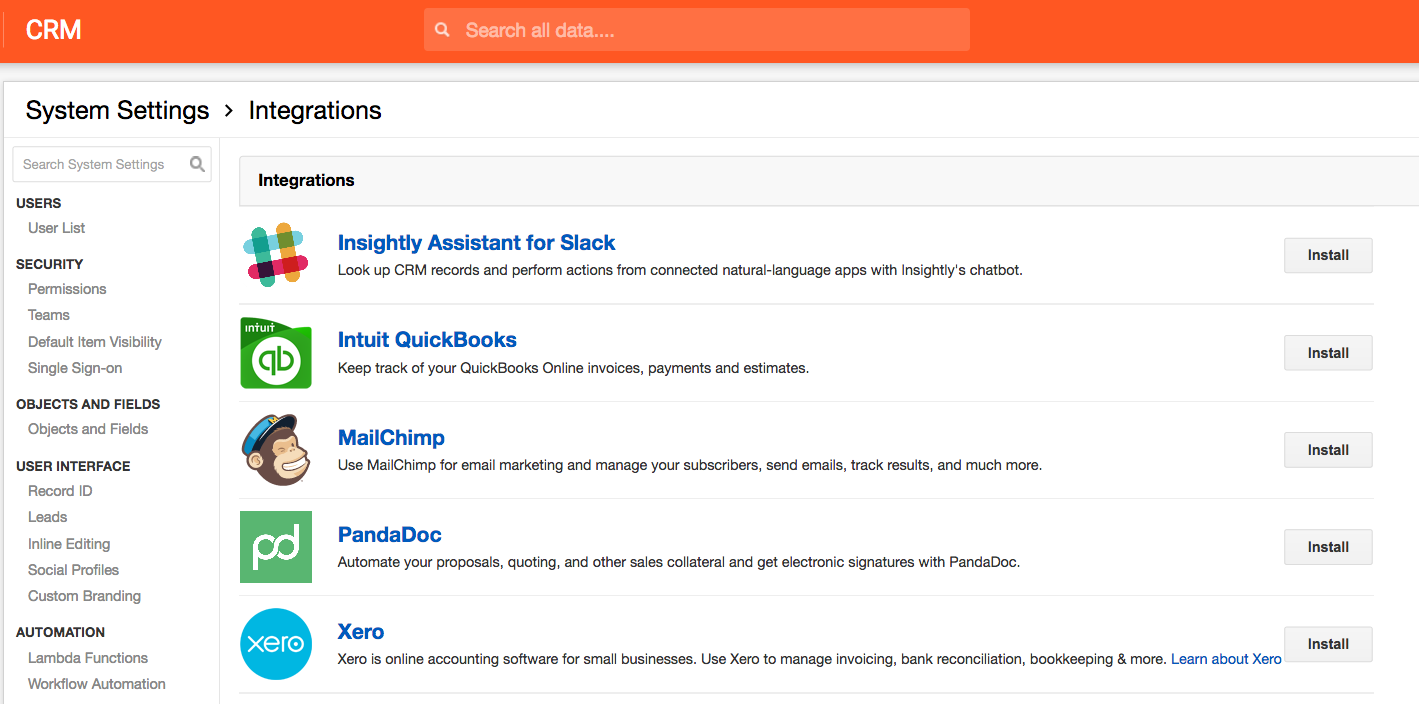
Task: Install the MailChimp integration
Action: coord(1328,450)
